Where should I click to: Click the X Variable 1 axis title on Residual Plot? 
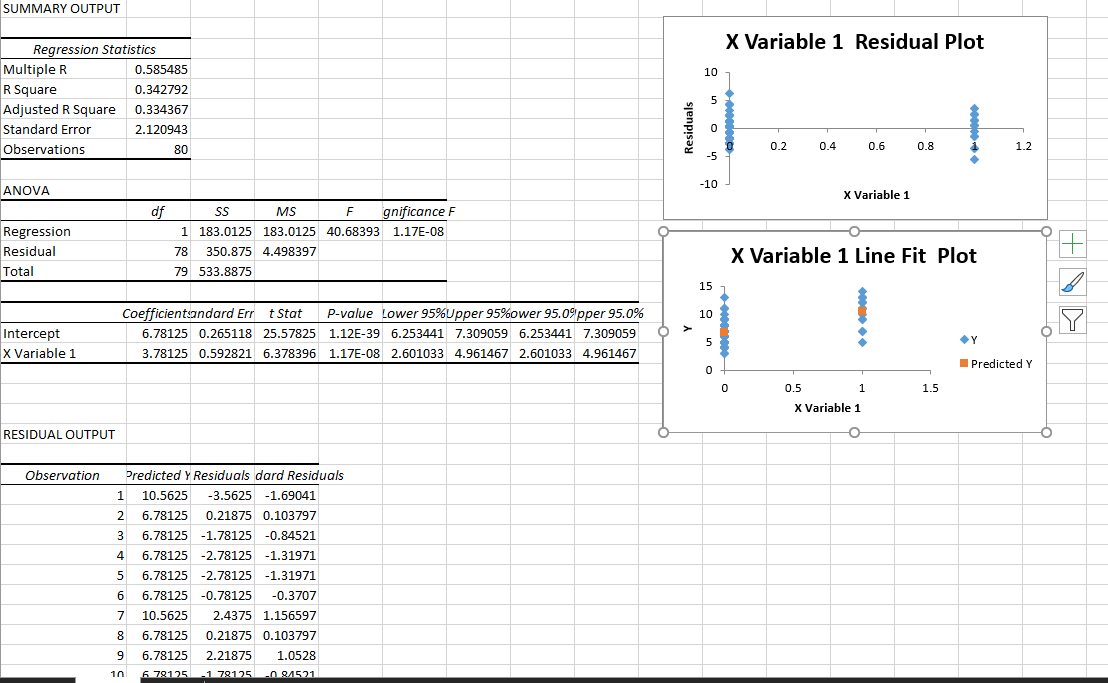tap(876, 195)
